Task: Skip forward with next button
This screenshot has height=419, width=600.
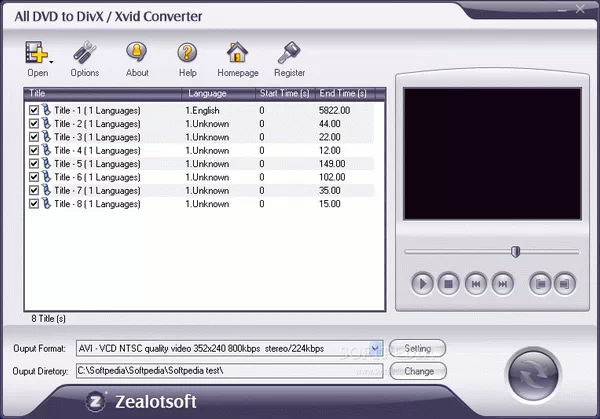Action: pyautogui.click(x=502, y=284)
